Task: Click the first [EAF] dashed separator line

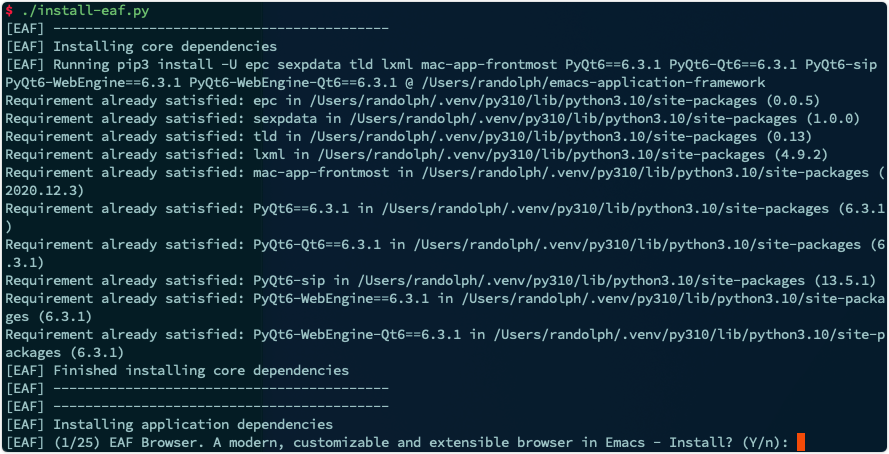Action: click(x=197, y=29)
